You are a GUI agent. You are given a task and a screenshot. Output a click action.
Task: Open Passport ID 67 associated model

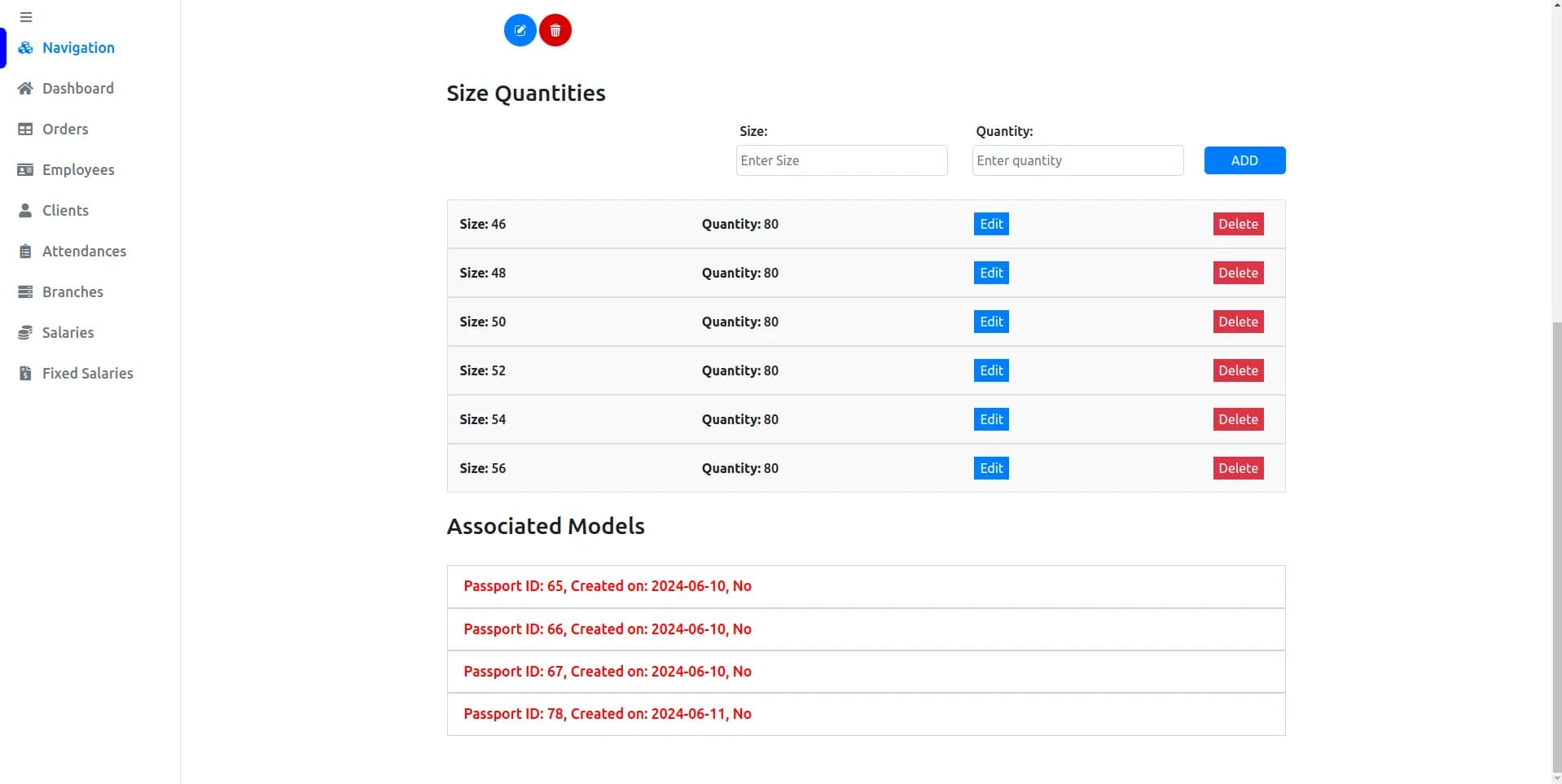point(866,672)
